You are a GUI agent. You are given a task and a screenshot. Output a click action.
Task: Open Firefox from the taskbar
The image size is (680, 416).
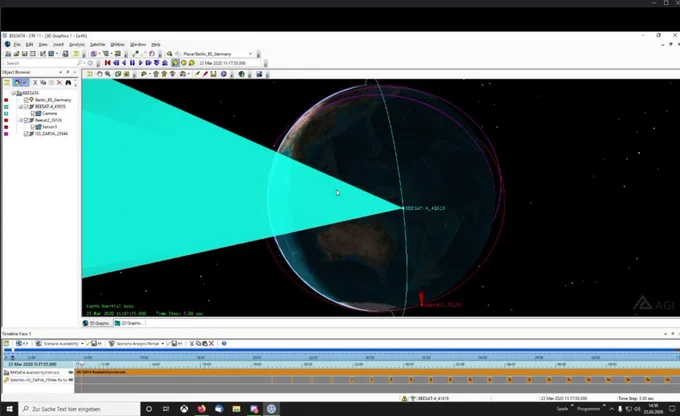tap(202, 409)
